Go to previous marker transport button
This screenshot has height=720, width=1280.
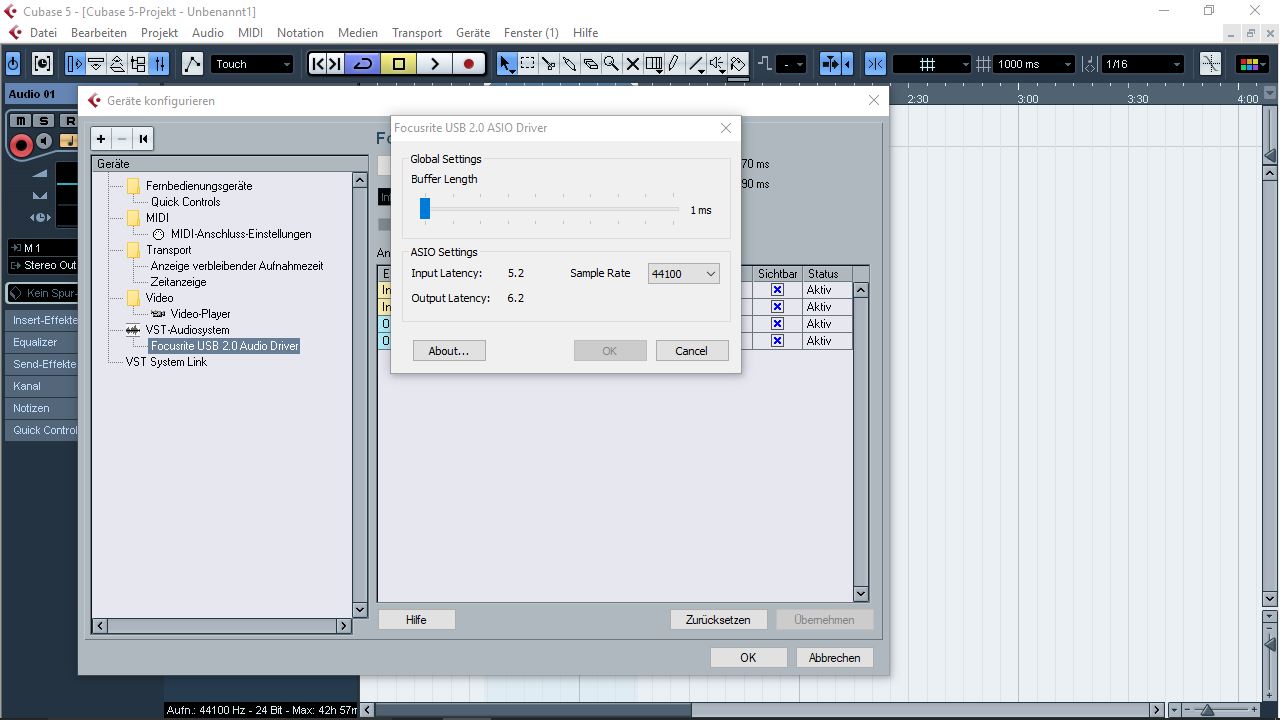(x=318, y=64)
